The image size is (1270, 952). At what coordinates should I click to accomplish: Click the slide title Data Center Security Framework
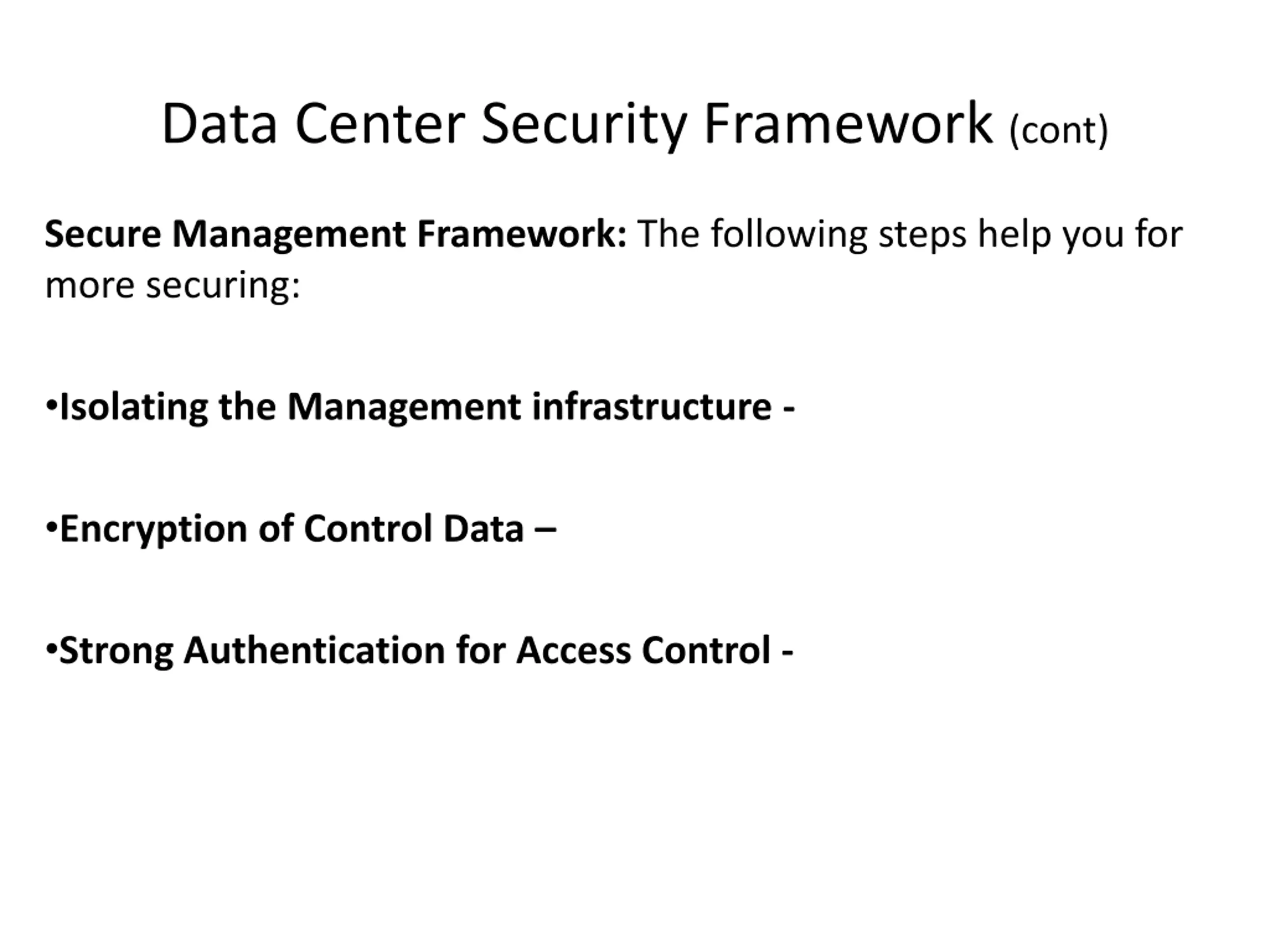click(577, 124)
